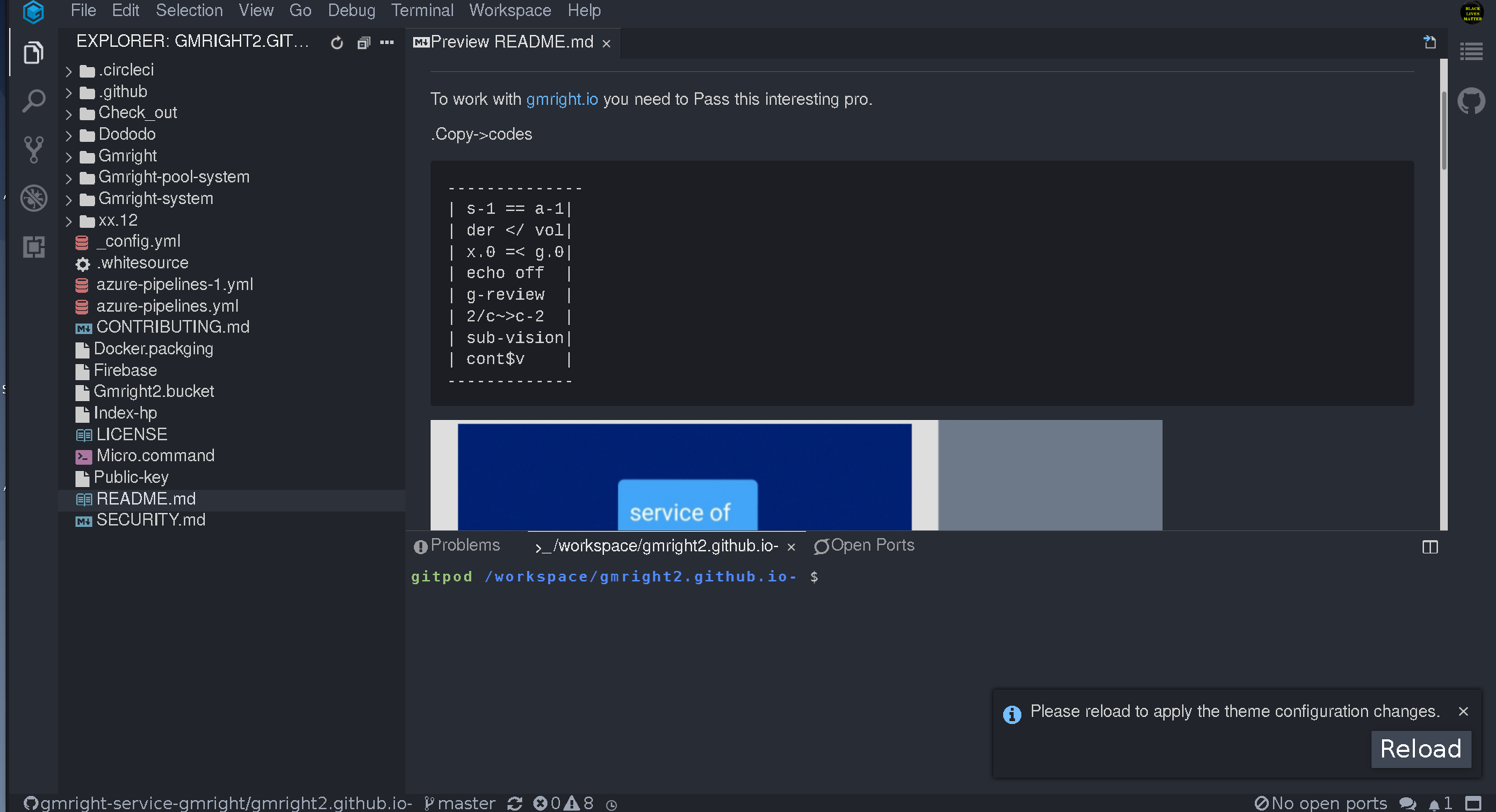Open the Terminal menu
The height and width of the screenshot is (812, 1496).
point(422,10)
